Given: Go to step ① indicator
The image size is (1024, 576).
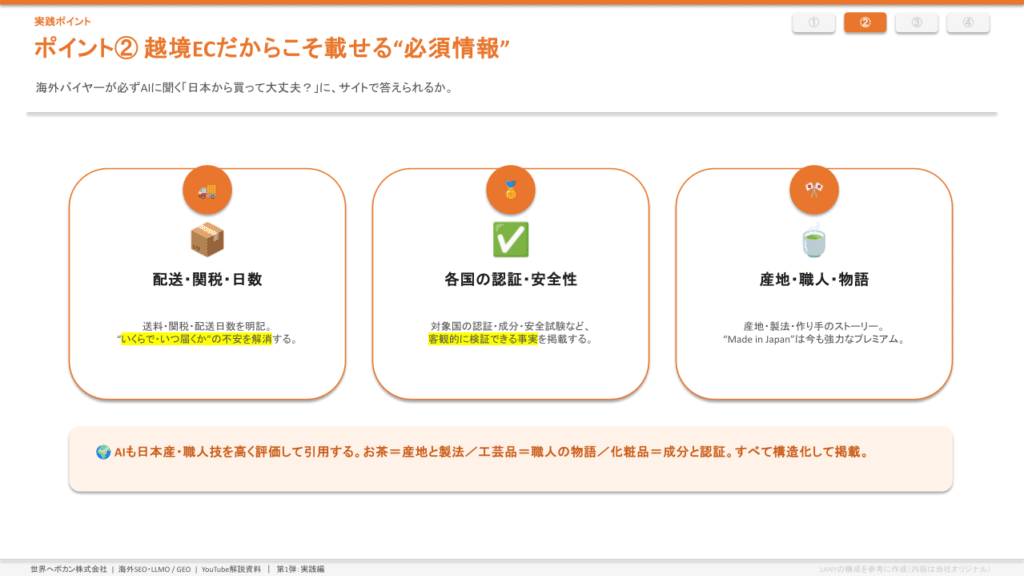Looking at the screenshot, I should [814, 23].
